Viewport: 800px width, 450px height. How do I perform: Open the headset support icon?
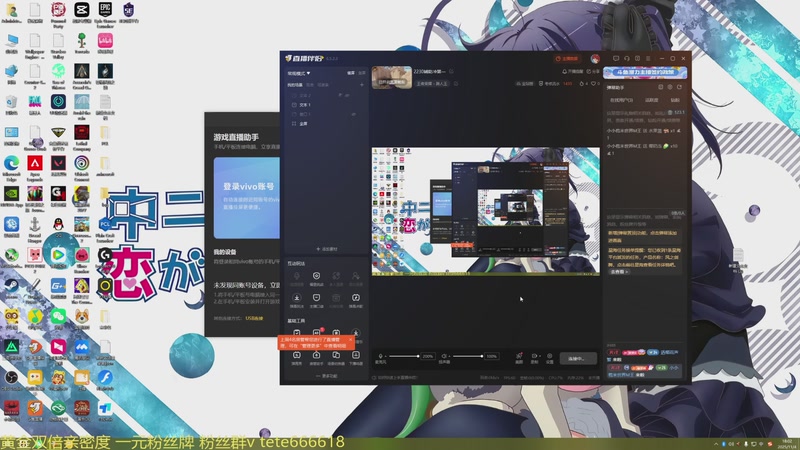627,58
